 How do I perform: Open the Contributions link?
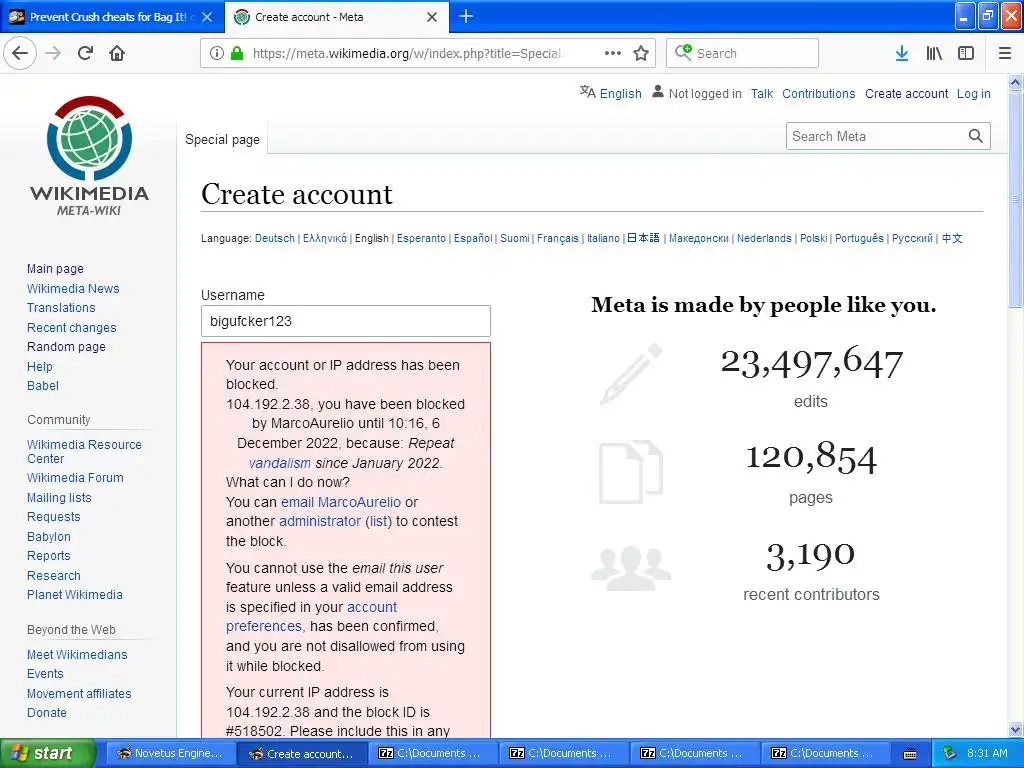818,93
